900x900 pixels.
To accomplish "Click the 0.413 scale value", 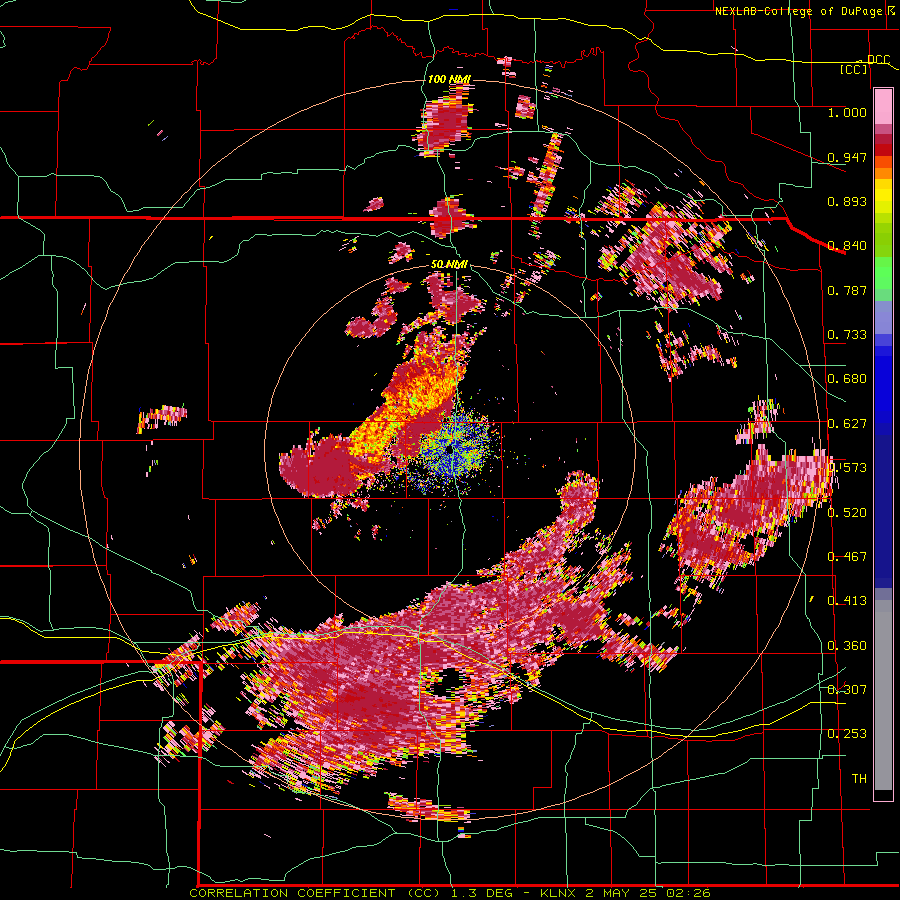I will click(x=847, y=601).
